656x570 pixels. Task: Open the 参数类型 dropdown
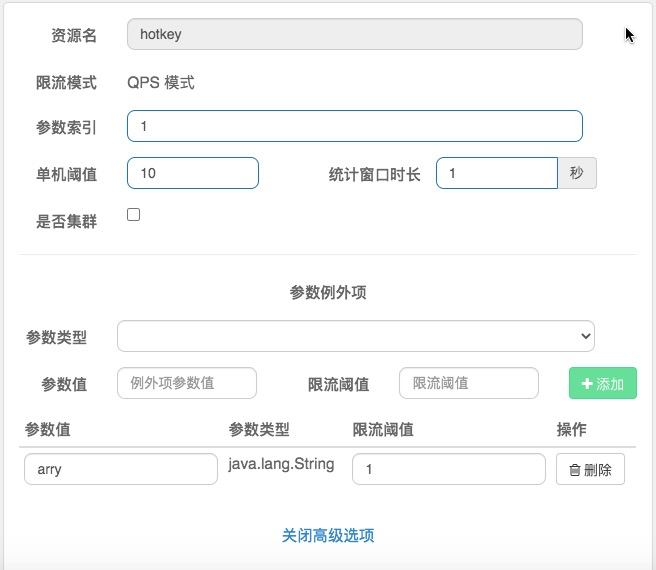[356, 336]
